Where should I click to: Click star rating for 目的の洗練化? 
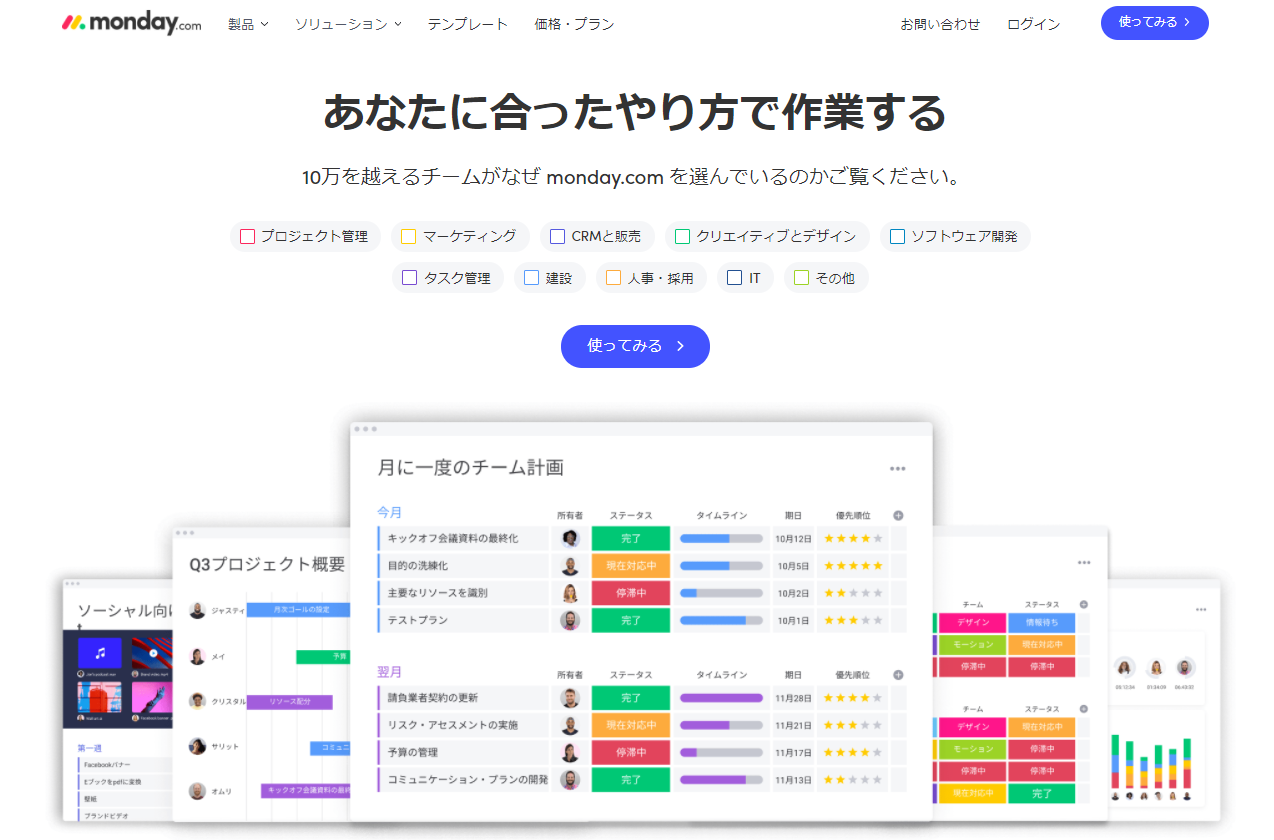(x=853, y=566)
